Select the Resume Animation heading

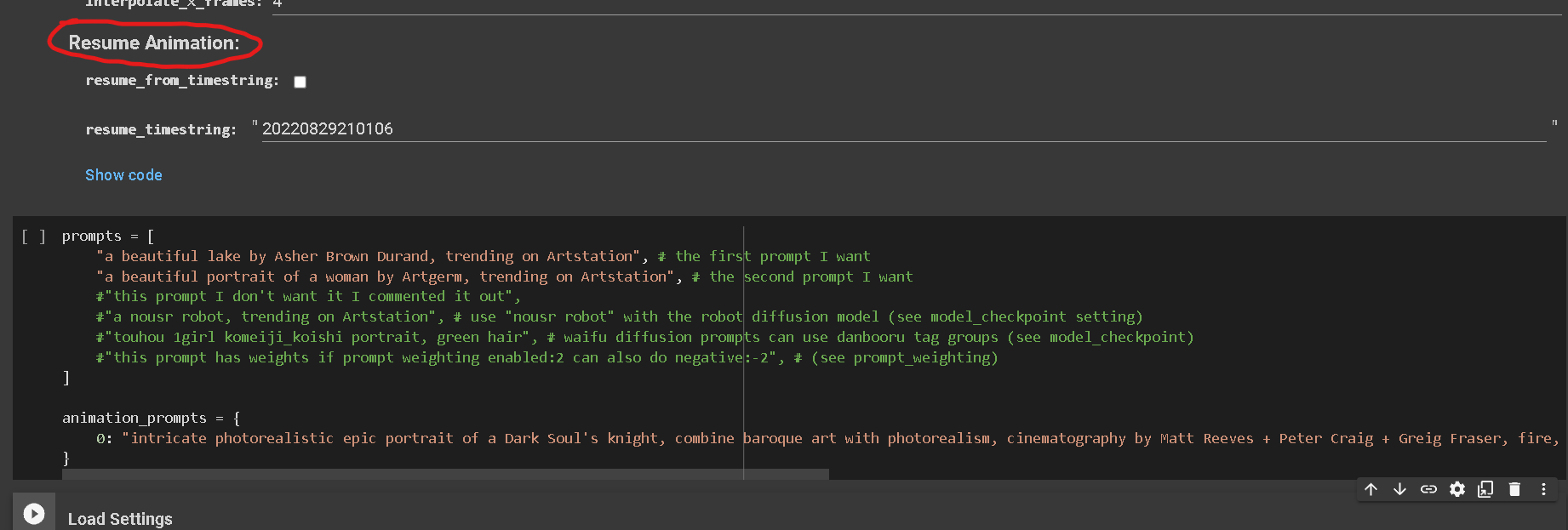(154, 43)
